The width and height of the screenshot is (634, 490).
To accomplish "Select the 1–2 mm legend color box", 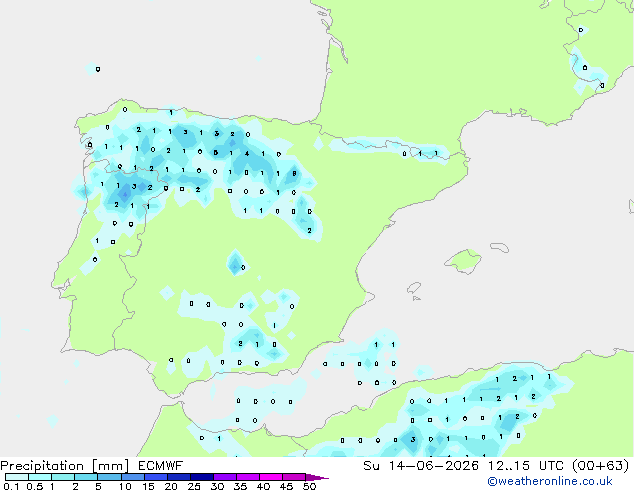I will (63, 477).
